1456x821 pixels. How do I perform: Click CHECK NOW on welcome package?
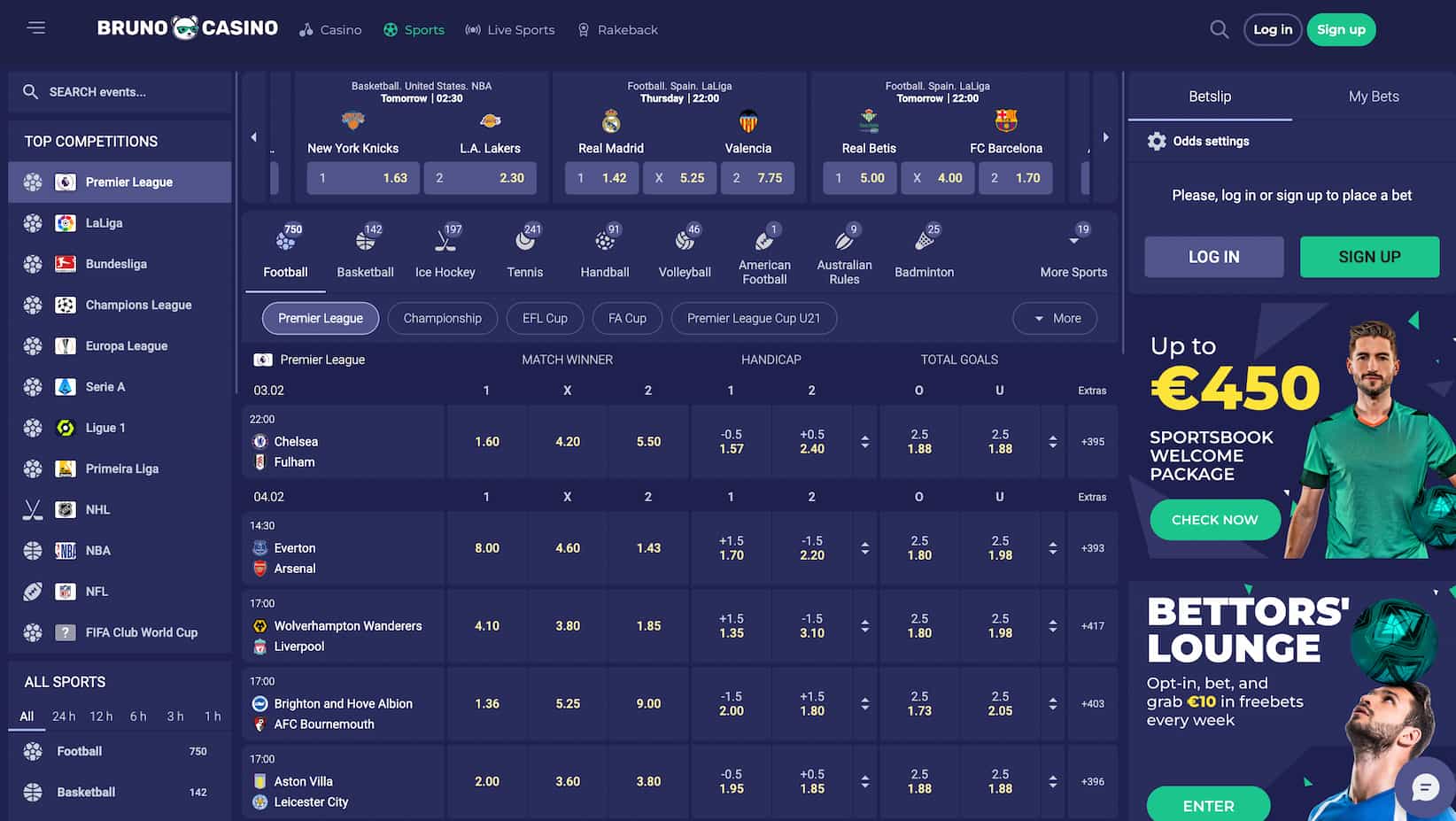pos(1215,520)
